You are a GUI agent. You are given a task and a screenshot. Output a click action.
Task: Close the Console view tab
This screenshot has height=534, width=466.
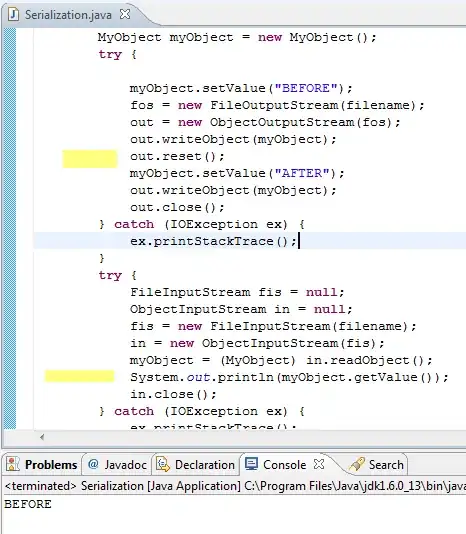pos(319,464)
